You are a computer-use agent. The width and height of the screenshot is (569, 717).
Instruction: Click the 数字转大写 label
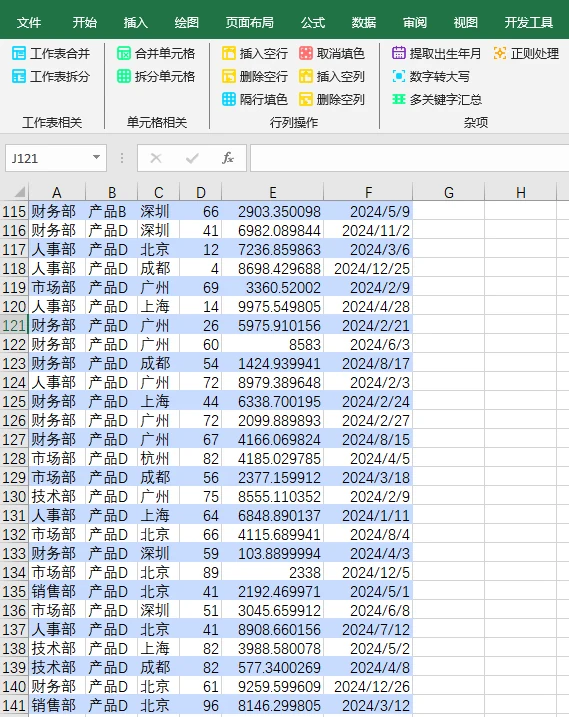click(440, 76)
